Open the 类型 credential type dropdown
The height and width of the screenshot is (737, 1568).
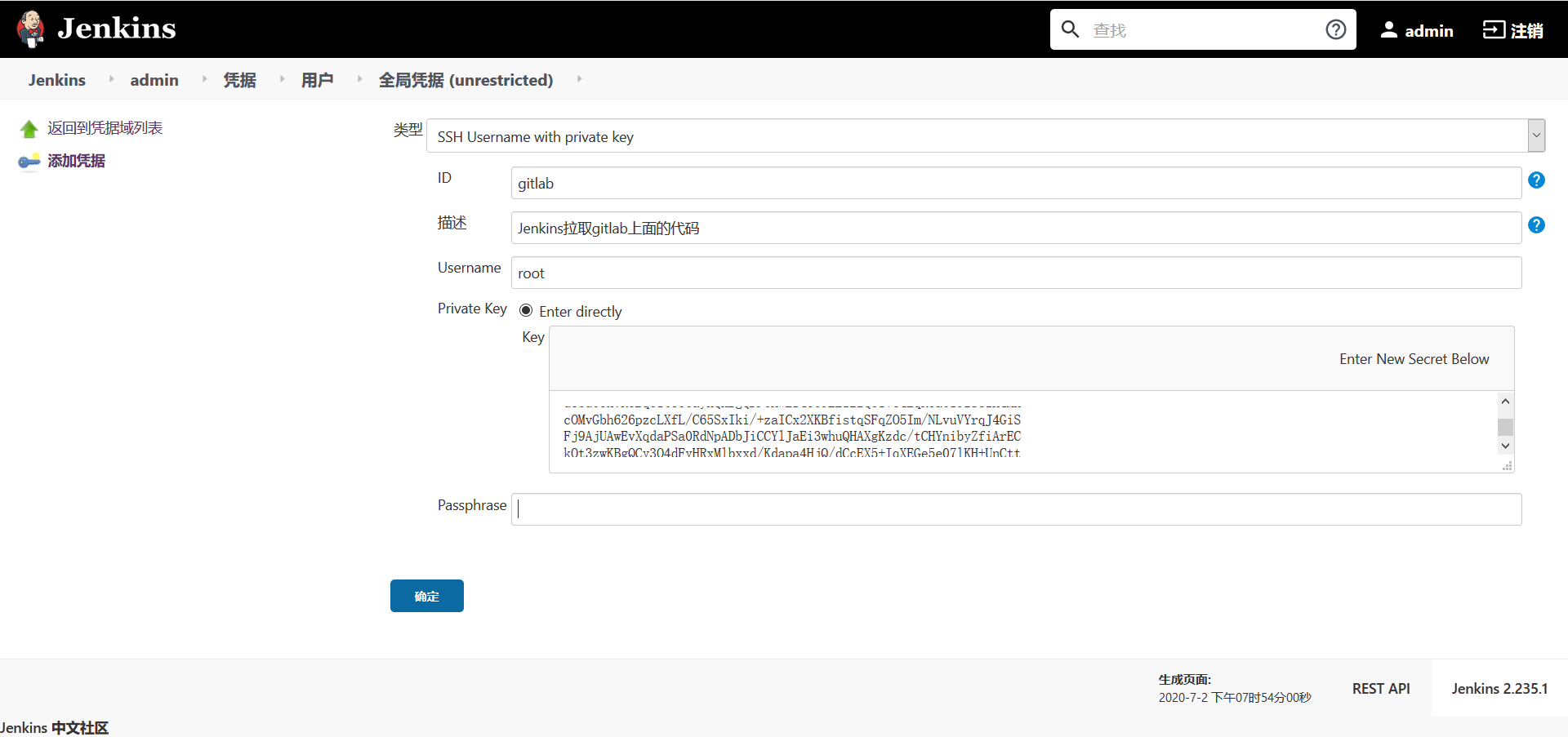pyautogui.click(x=986, y=135)
